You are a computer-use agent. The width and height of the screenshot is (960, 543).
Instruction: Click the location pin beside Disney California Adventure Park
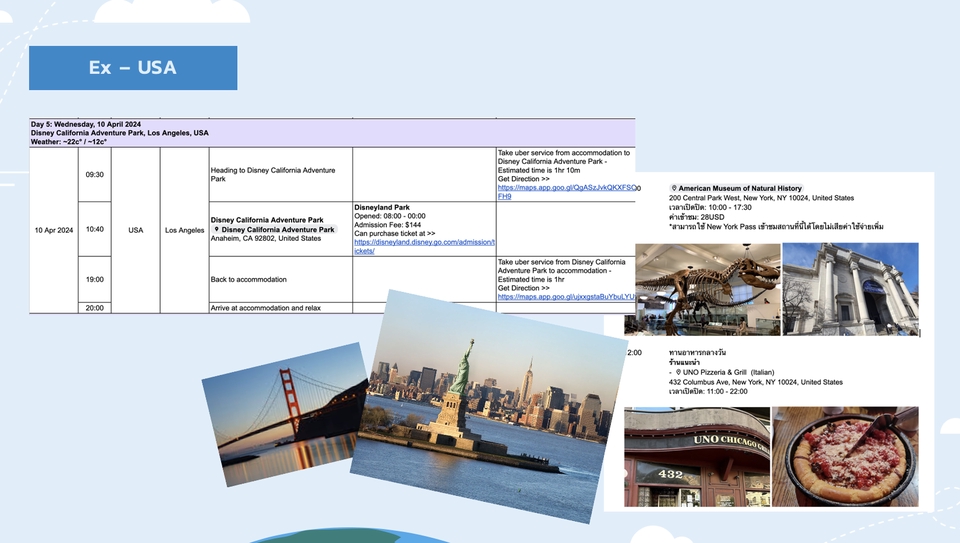click(x=216, y=230)
